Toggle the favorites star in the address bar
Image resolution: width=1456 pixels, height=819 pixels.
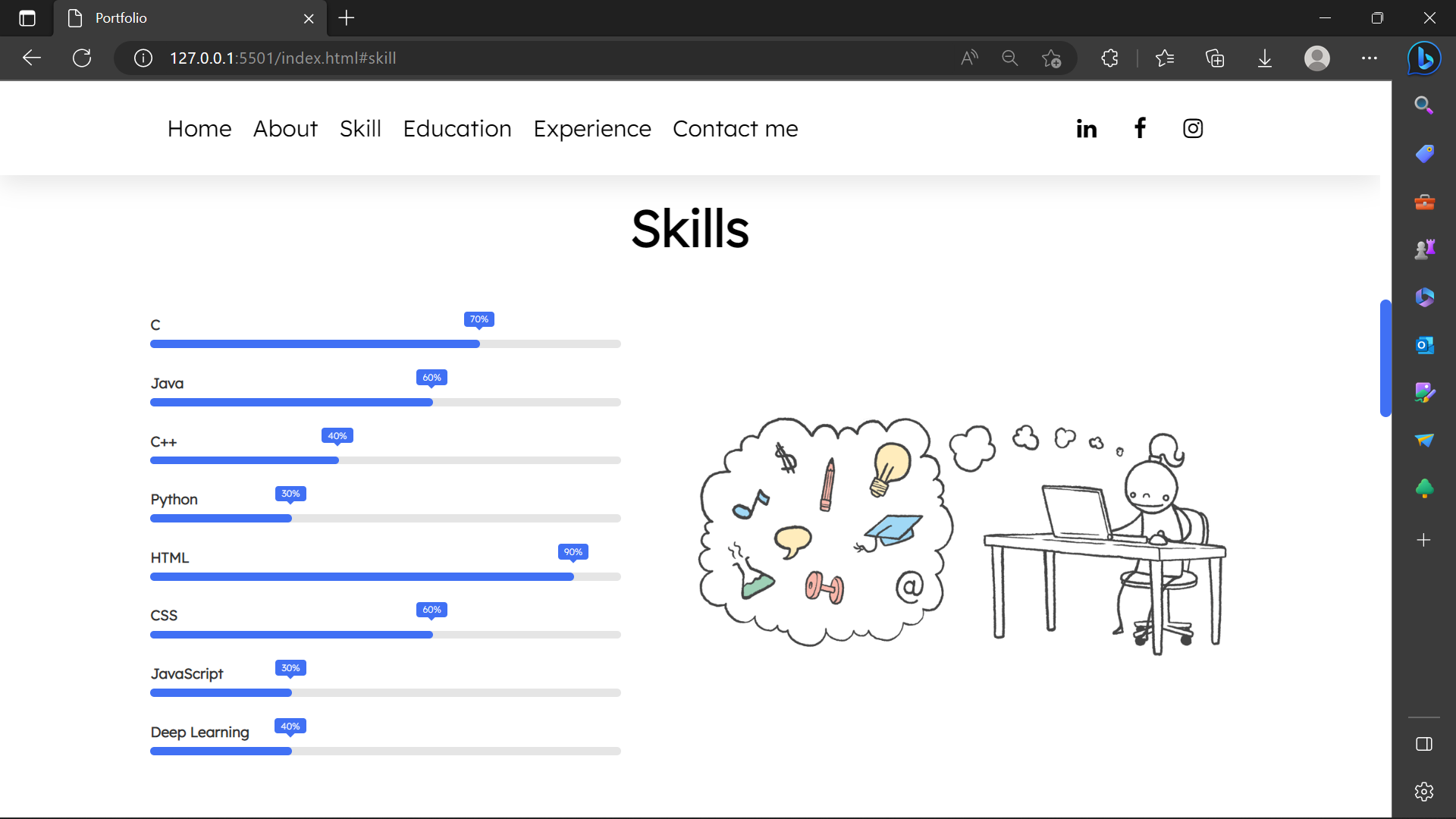point(1052,58)
